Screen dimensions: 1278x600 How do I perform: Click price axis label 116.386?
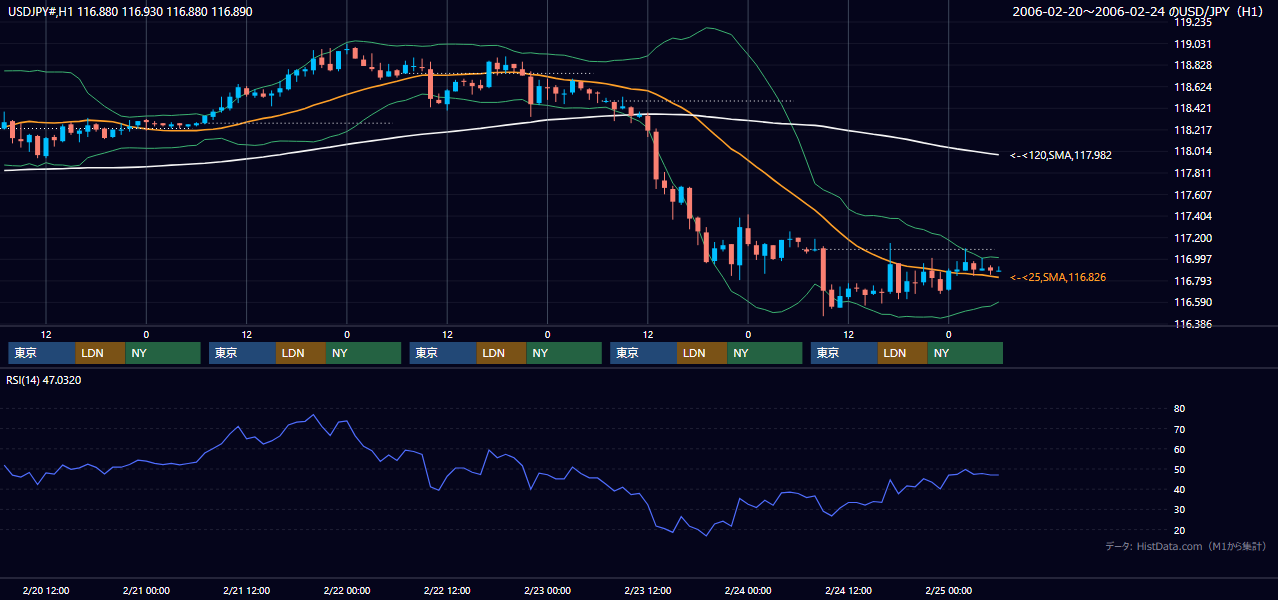pyautogui.click(x=1193, y=324)
